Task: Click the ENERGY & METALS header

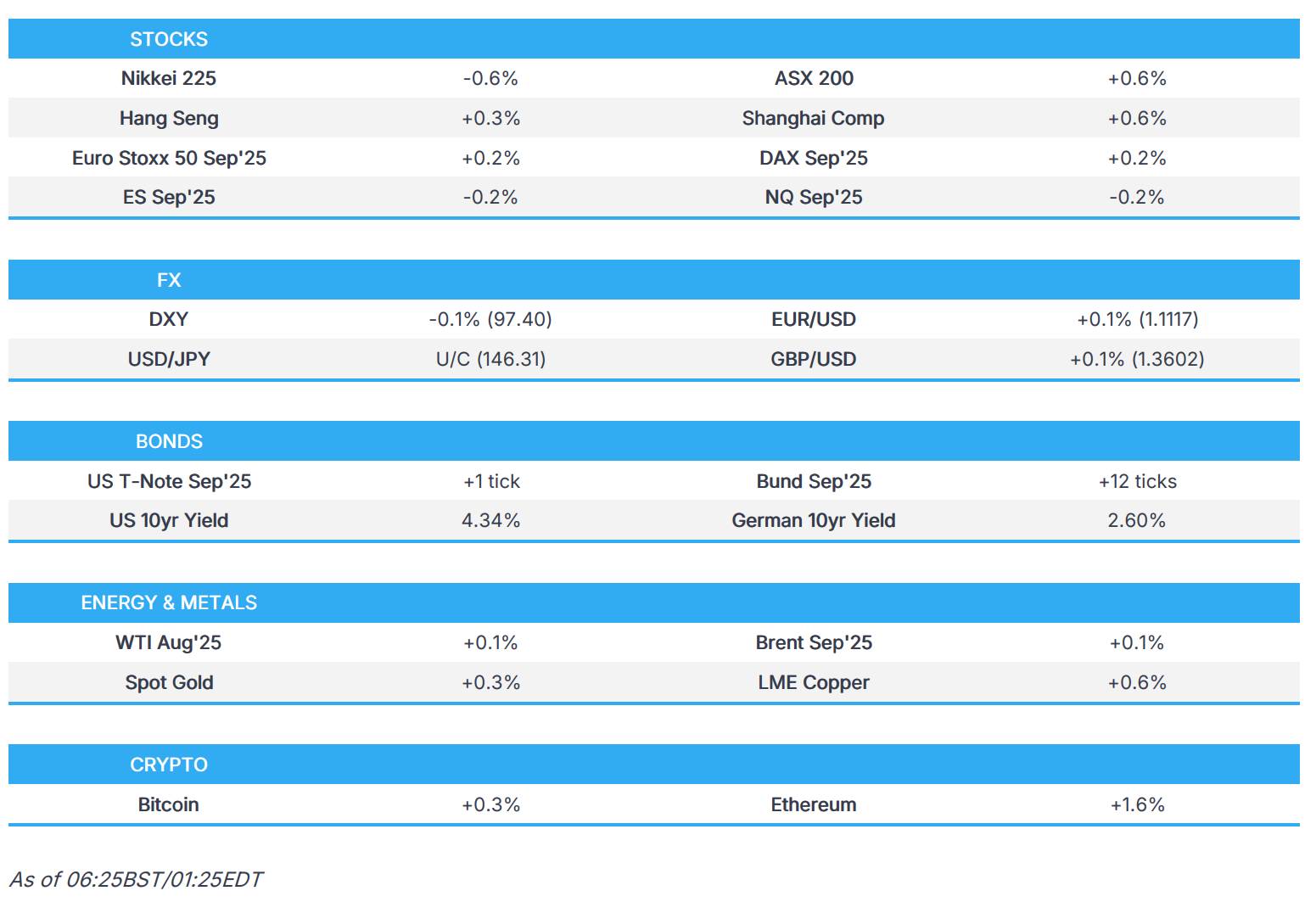Action: 169,602
